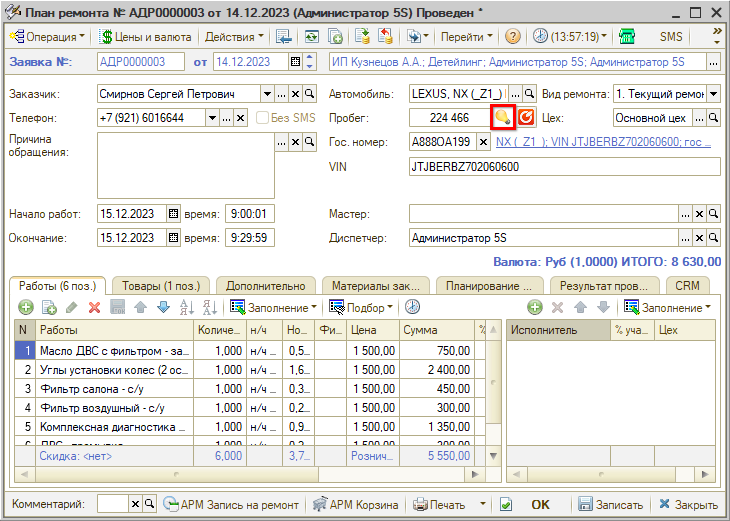Switch to the Товары (1 поз.) tab
The height and width of the screenshot is (521, 730).
pyautogui.click(x=156, y=285)
